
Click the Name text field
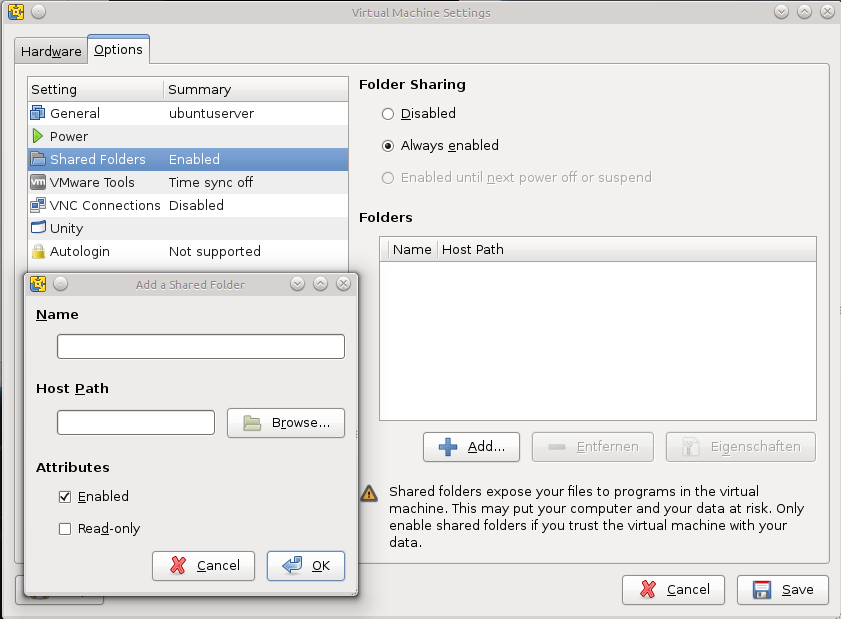coord(201,347)
